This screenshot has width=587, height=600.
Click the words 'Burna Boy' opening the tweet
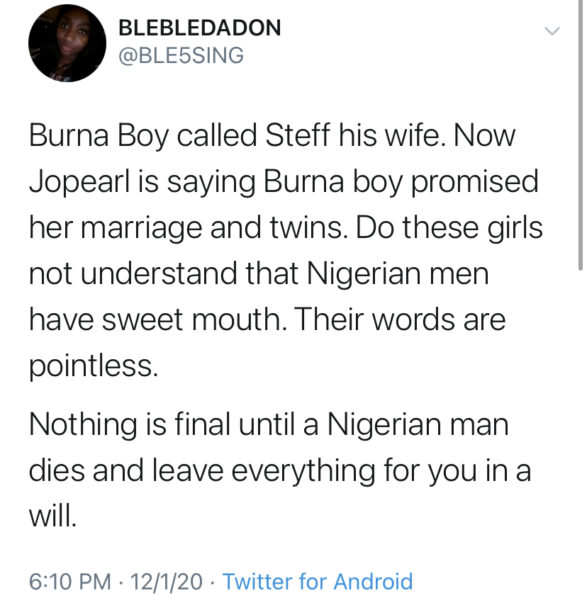point(99,137)
